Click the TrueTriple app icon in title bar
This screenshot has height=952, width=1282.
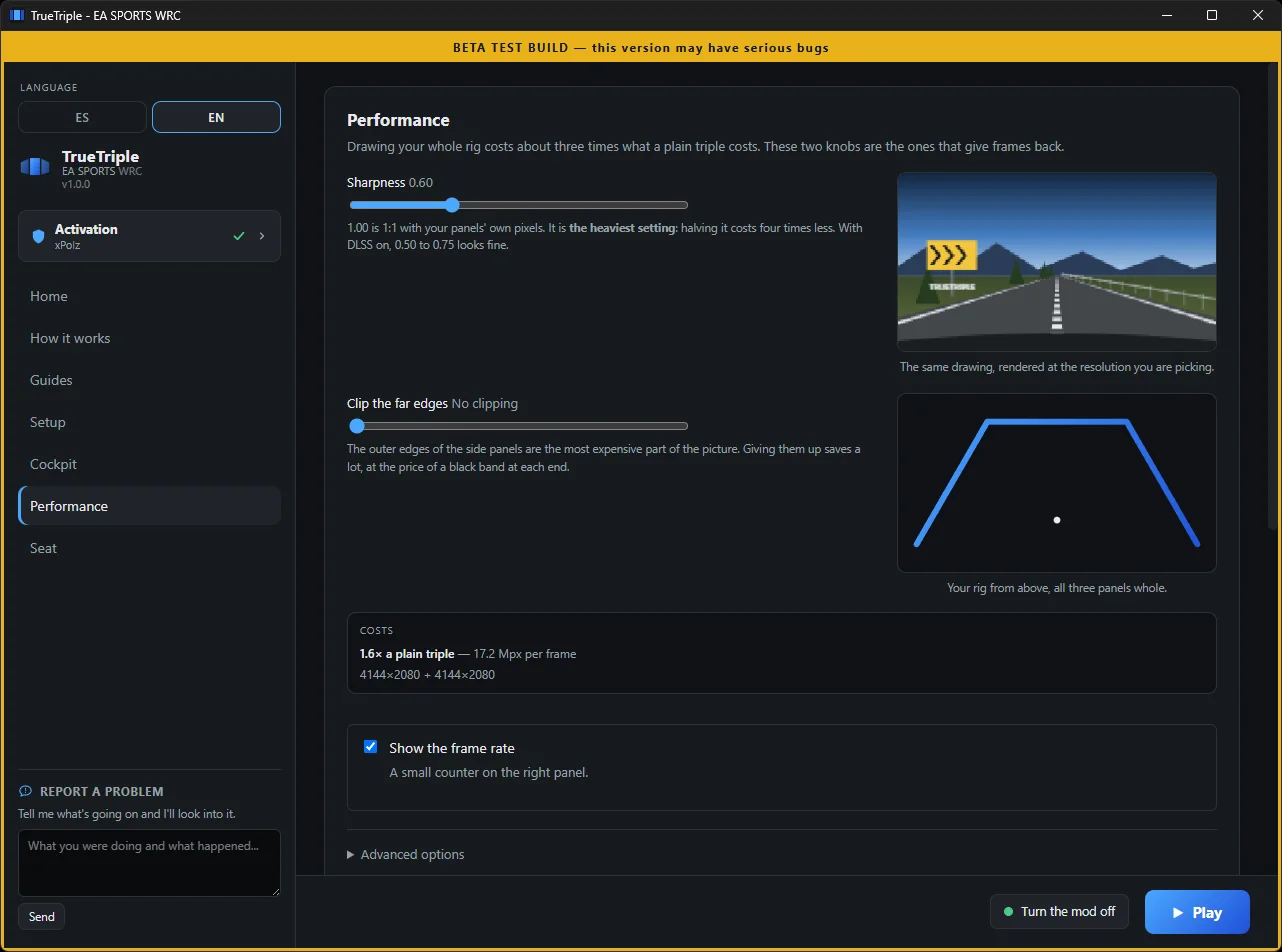point(16,16)
